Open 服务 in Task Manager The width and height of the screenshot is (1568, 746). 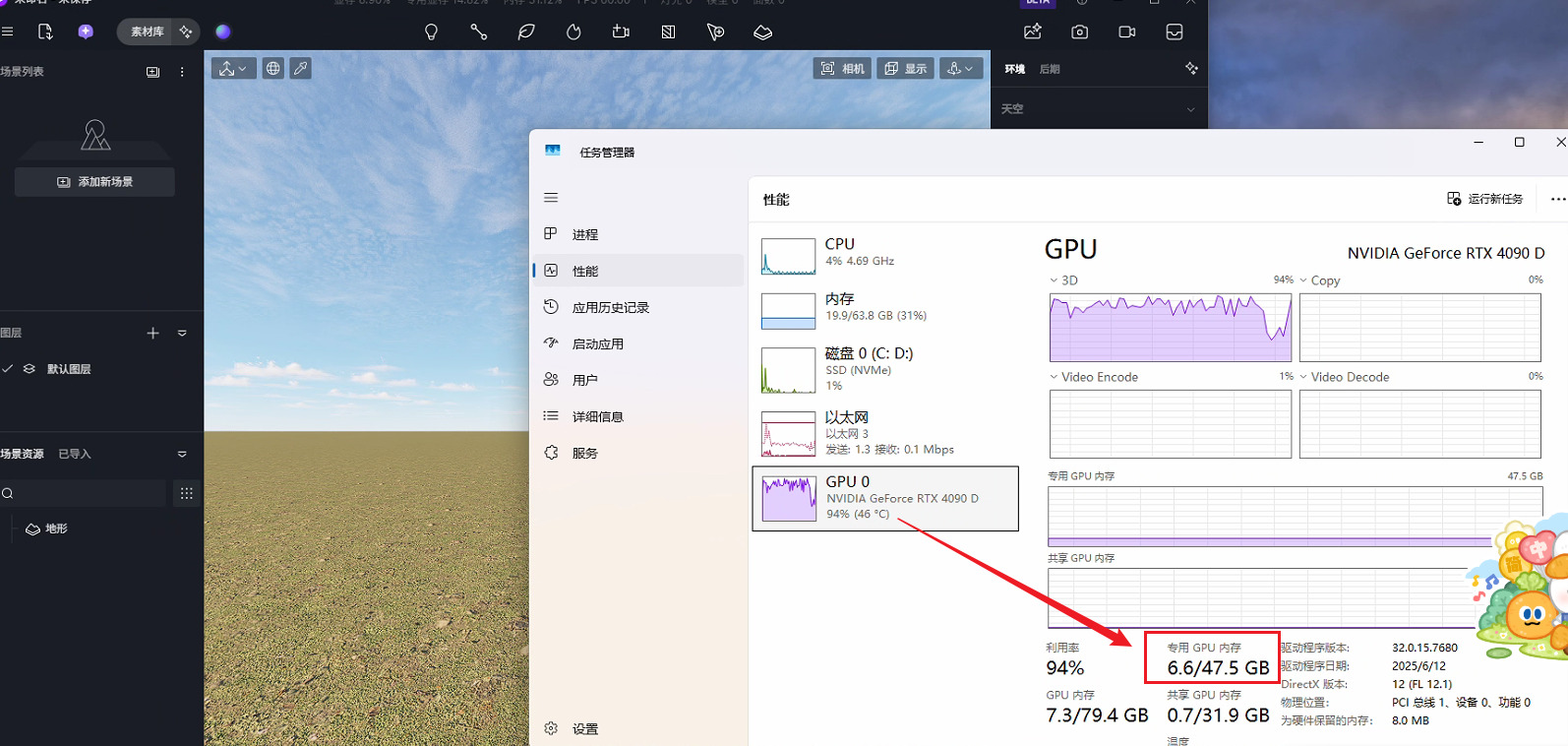(x=638, y=453)
